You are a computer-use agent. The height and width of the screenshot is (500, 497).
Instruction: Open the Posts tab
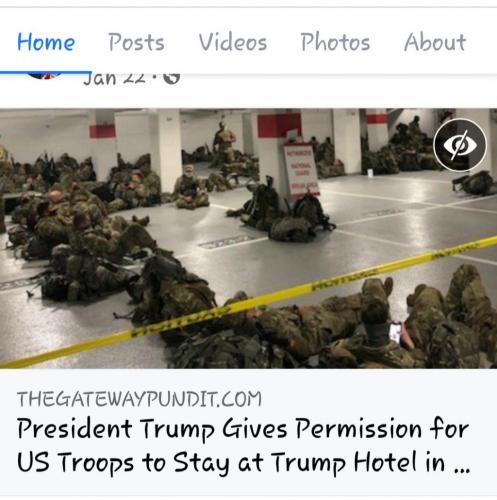[137, 42]
